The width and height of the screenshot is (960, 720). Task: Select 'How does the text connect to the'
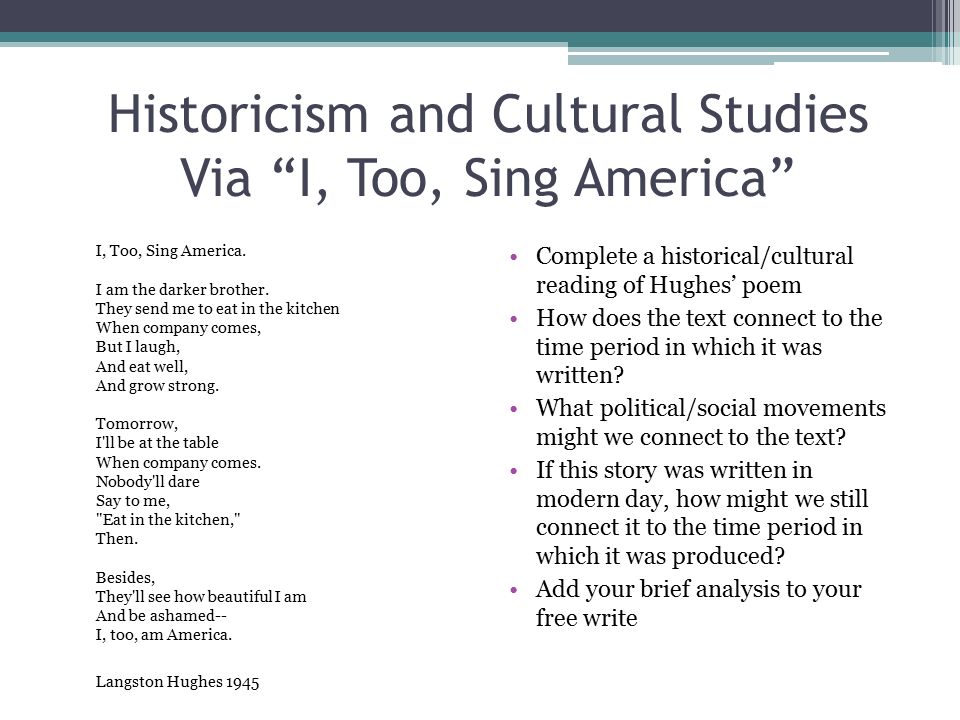[709, 318]
